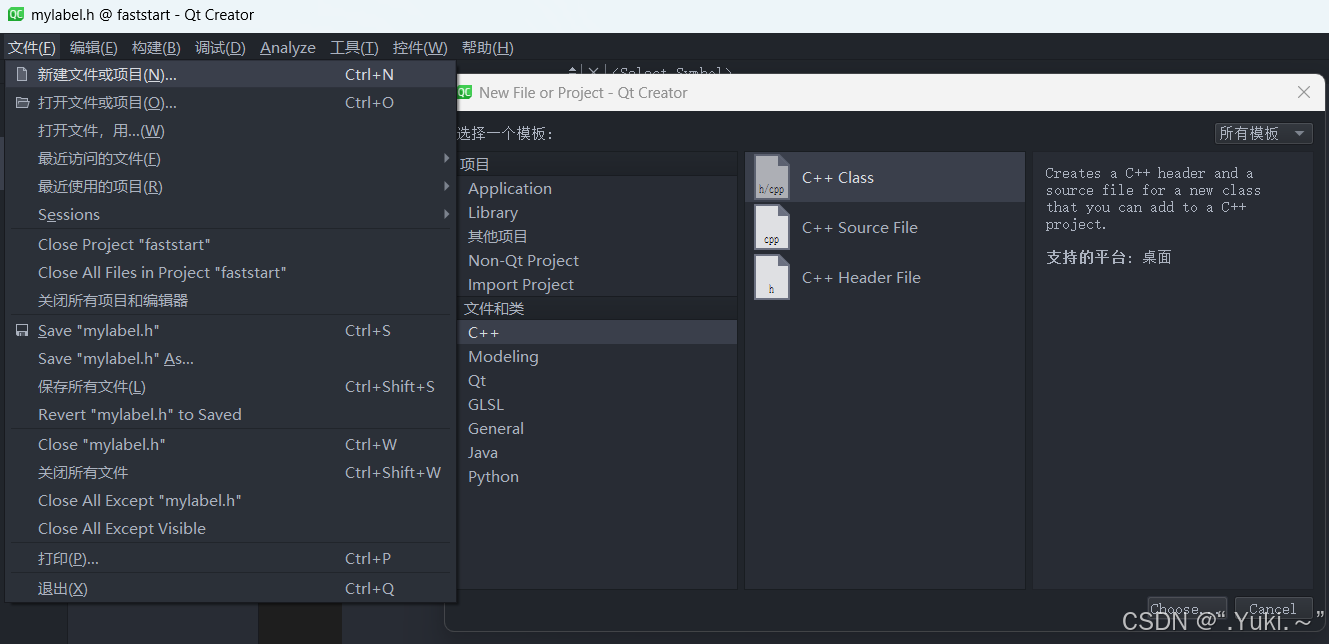Choose 保存所有文件(L) entry
The height and width of the screenshot is (644, 1329).
(231, 386)
